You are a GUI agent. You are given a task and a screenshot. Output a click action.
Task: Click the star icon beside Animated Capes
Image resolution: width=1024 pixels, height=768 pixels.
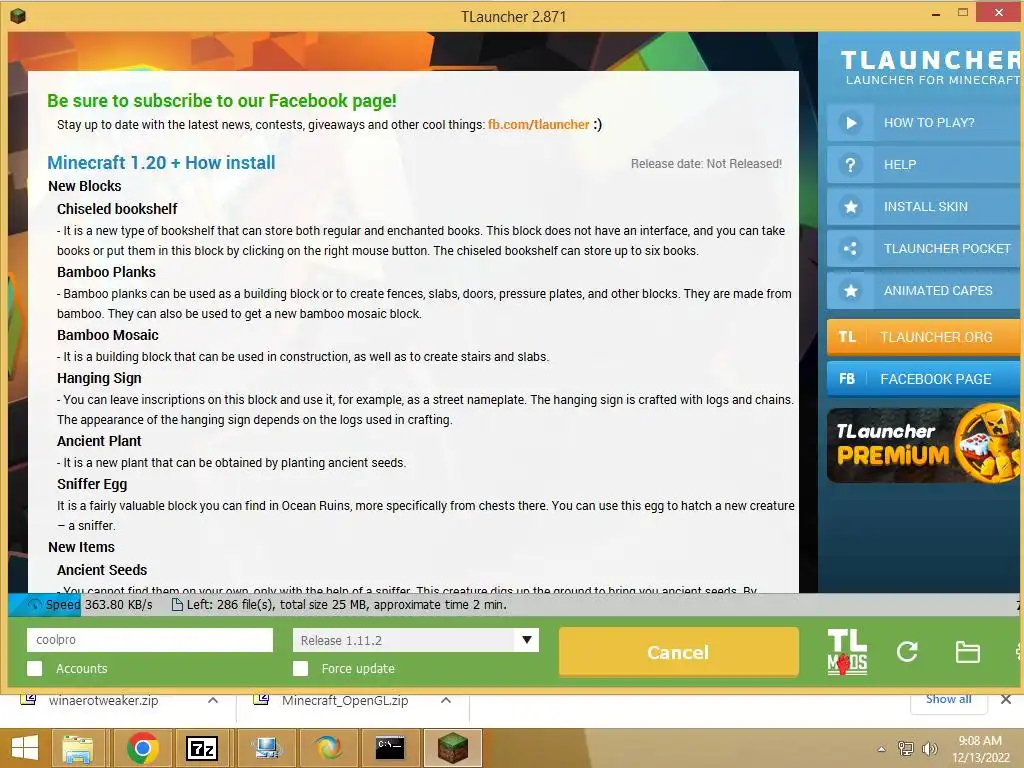(x=850, y=291)
